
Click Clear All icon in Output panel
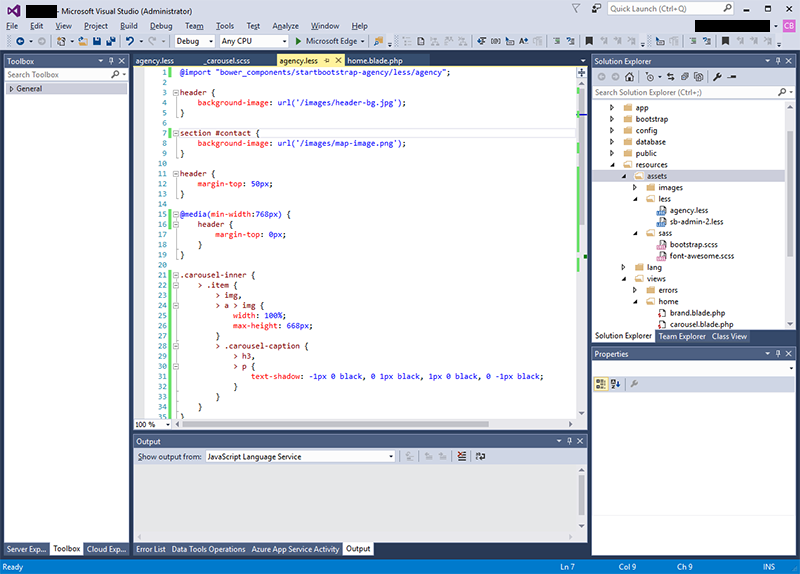tap(462, 457)
